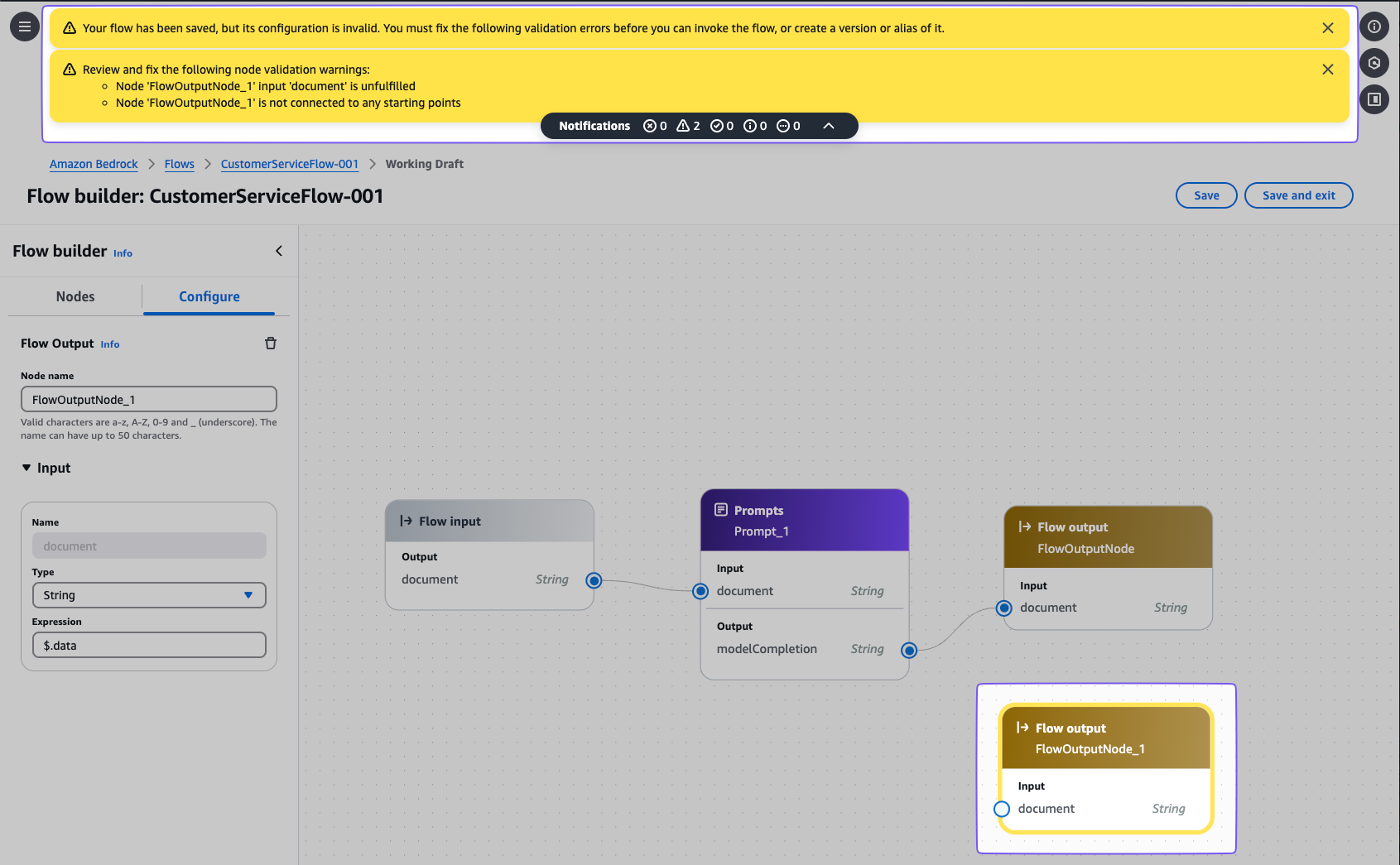Delete the Flow Output node via trash icon
1400x865 pixels.
click(271, 344)
